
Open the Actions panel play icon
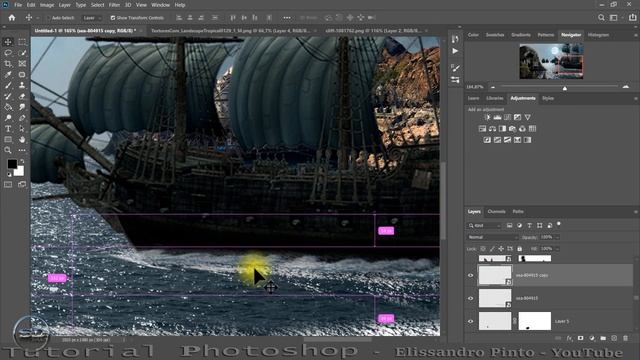(x=455, y=51)
